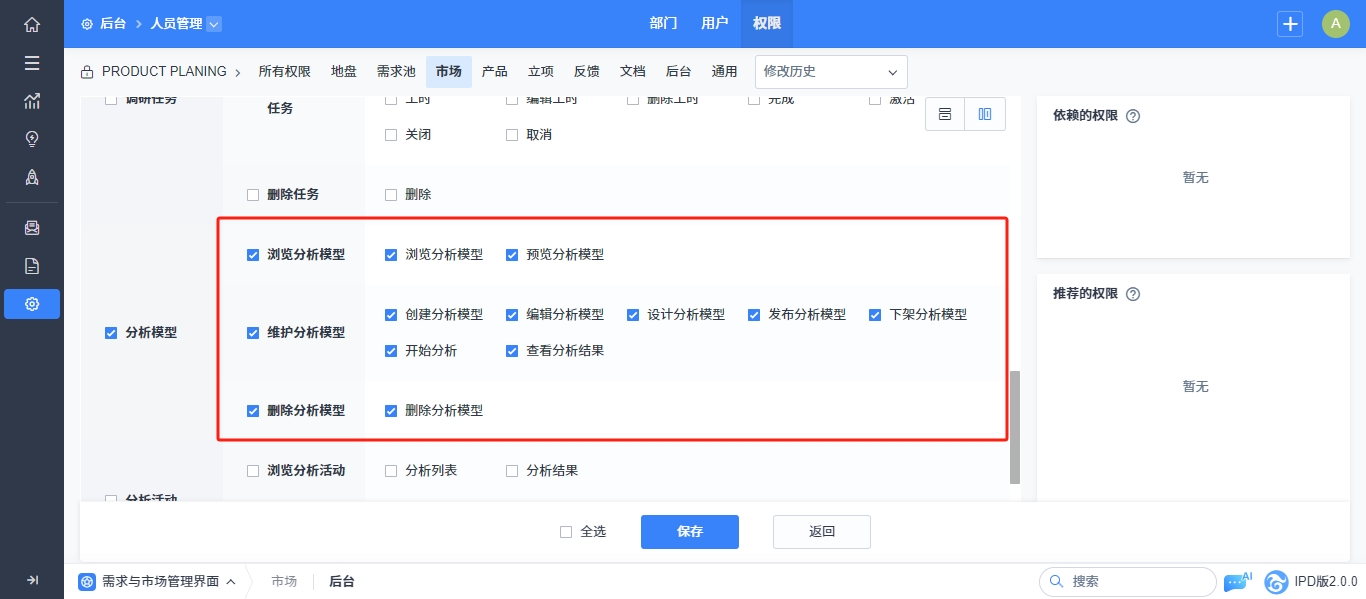This screenshot has width=1366, height=599.
Task: Click the chart statistics icon in sidebar
Action: [32, 101]
